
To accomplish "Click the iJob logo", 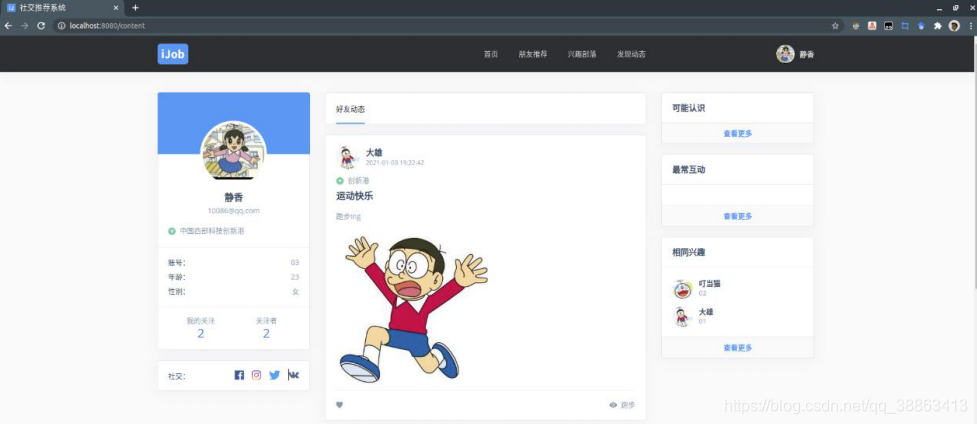I will pyautogui.click(x=173, y=54).
